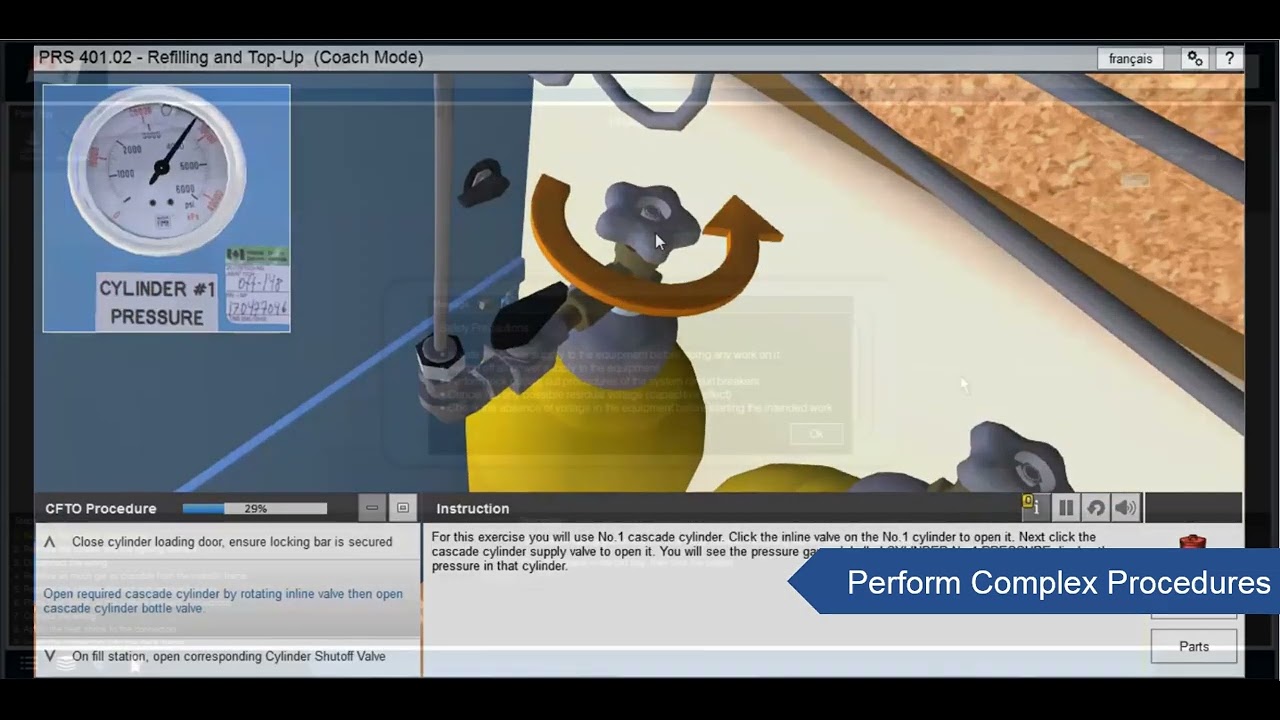The width and height of the screenshot is (1280, 720).
Task: Click the small black valve on wall
Action: pos(483,183)
